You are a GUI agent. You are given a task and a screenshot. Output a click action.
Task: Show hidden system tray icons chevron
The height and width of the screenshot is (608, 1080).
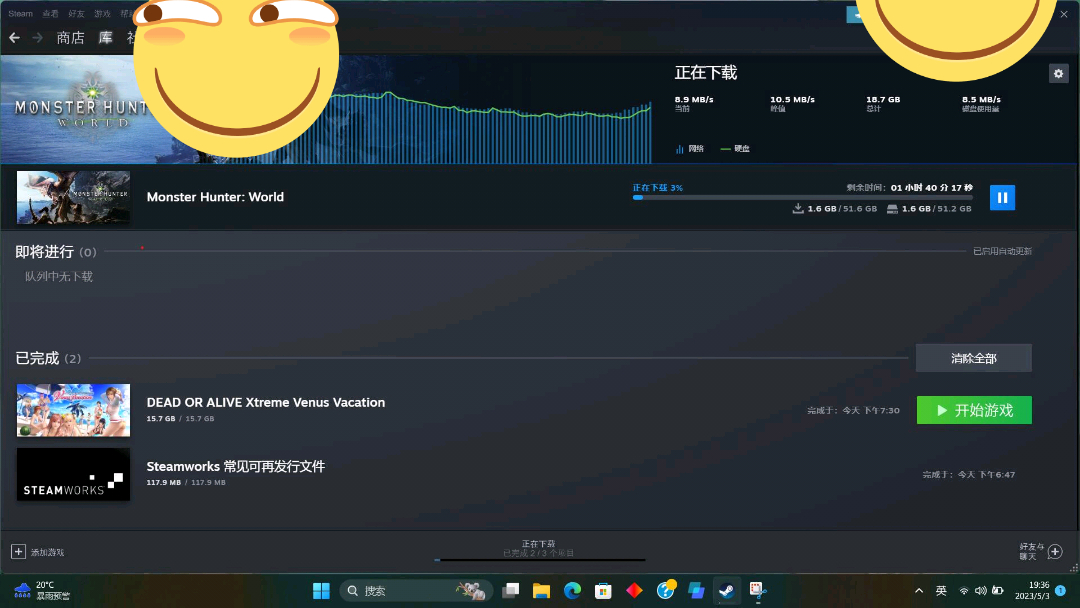click(x=919, y=591)
